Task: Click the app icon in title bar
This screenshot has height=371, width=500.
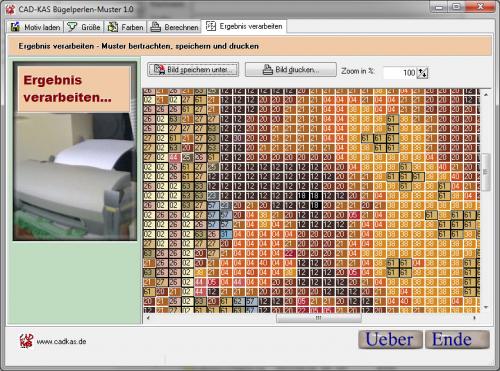Action: coord(10,9)
